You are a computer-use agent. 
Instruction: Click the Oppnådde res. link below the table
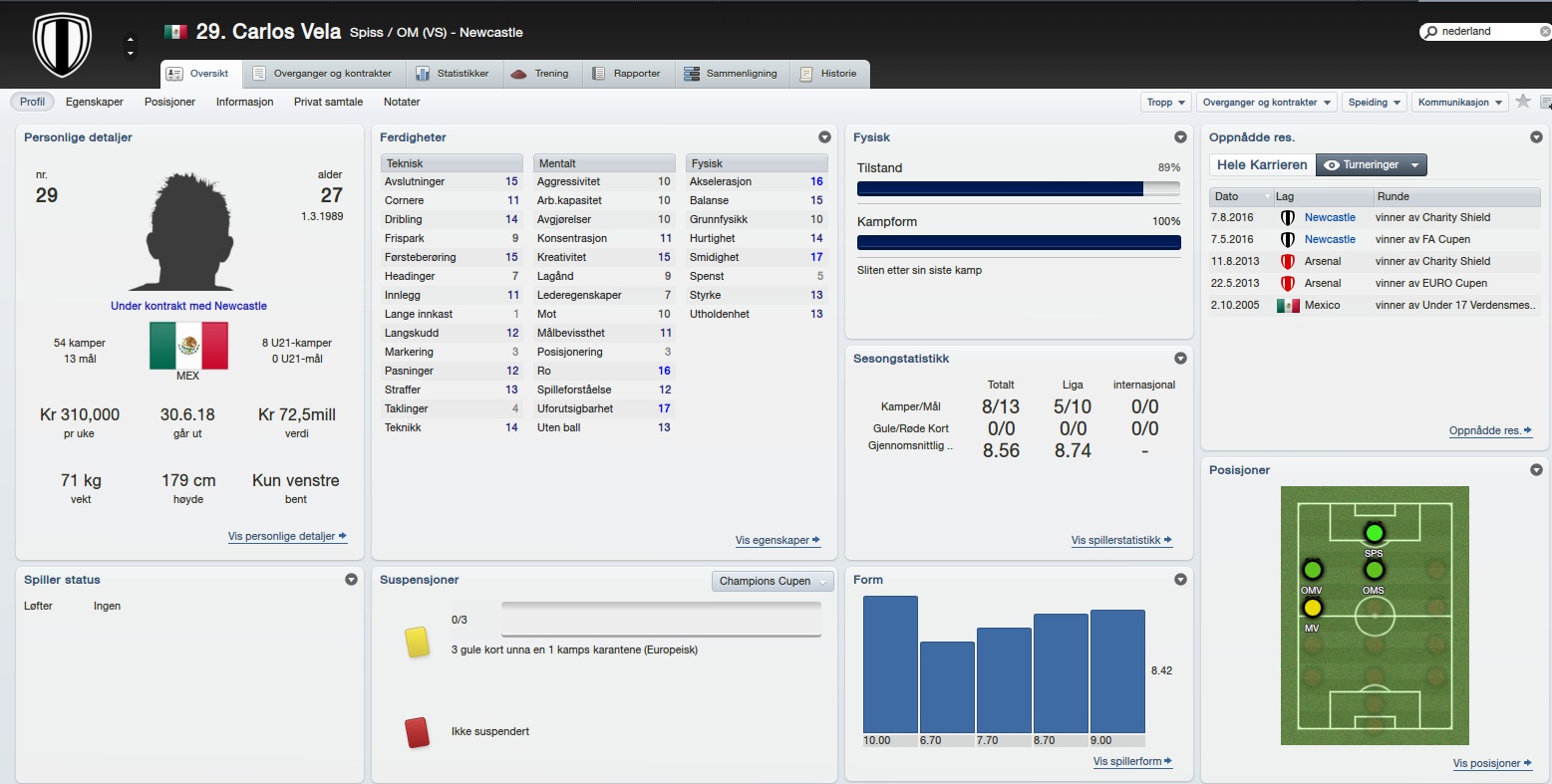(x=1490, y=430)
